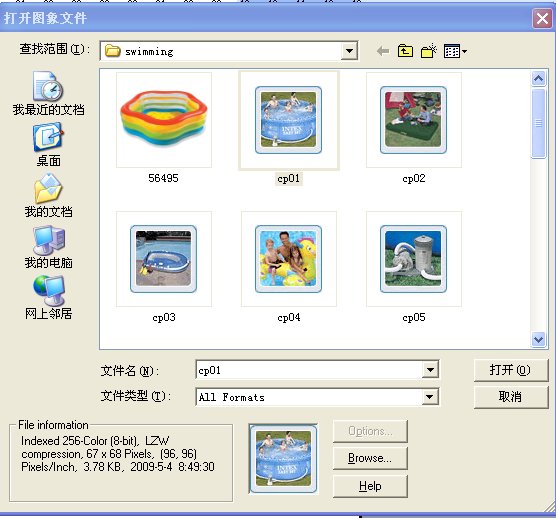Click the Back arrow navigation icon
Image resolution: width=556 pixels, height=518 pixels.
coord(383,51)
